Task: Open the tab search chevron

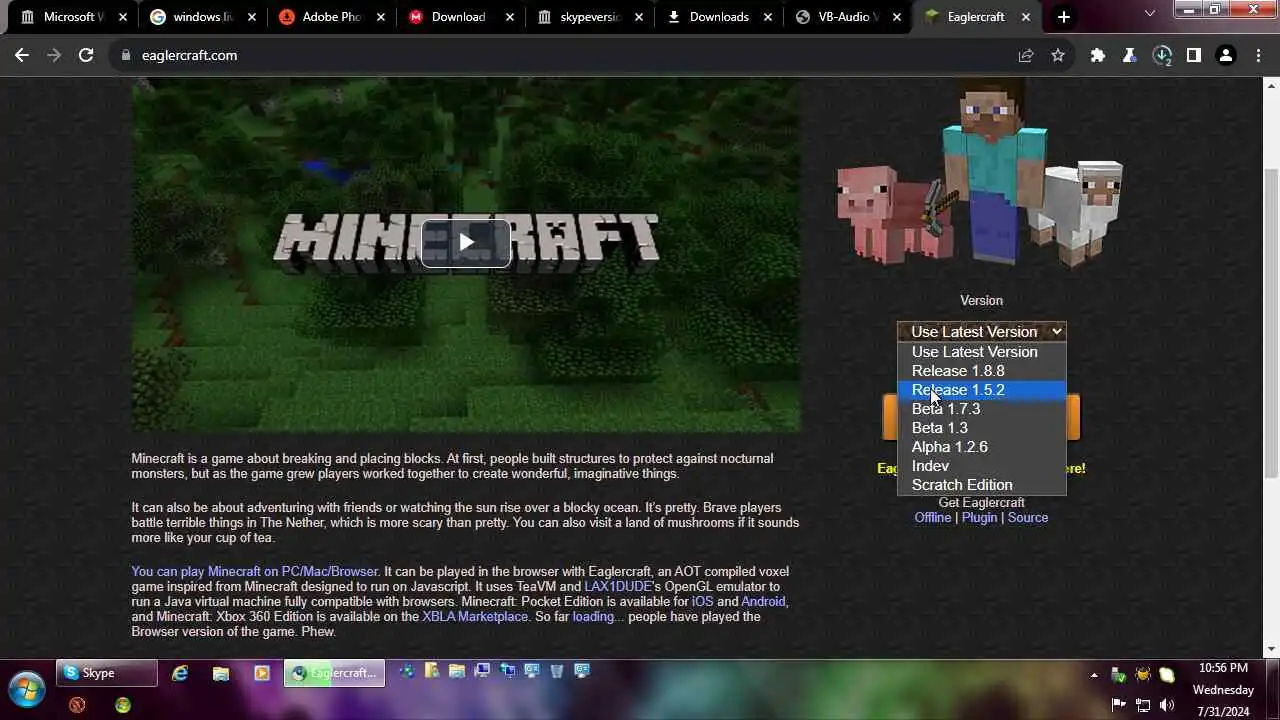Action: (1150, 13)
